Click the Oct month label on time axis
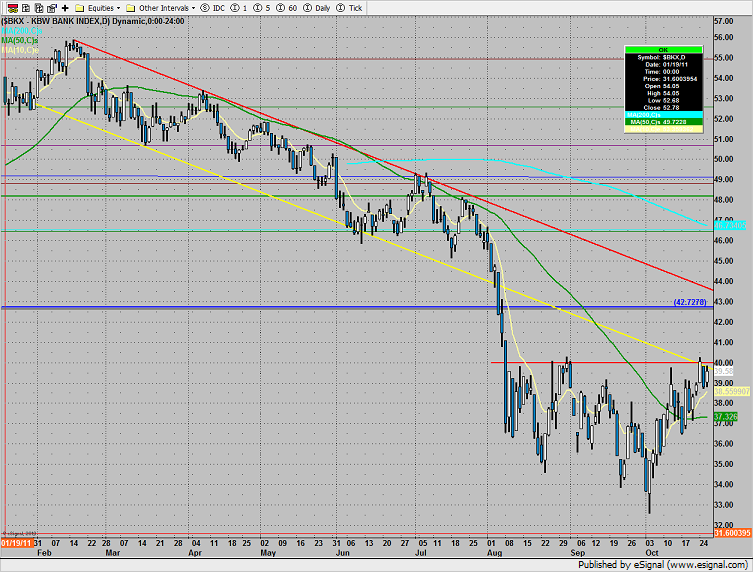753x572 pixels. pos(652,553)
